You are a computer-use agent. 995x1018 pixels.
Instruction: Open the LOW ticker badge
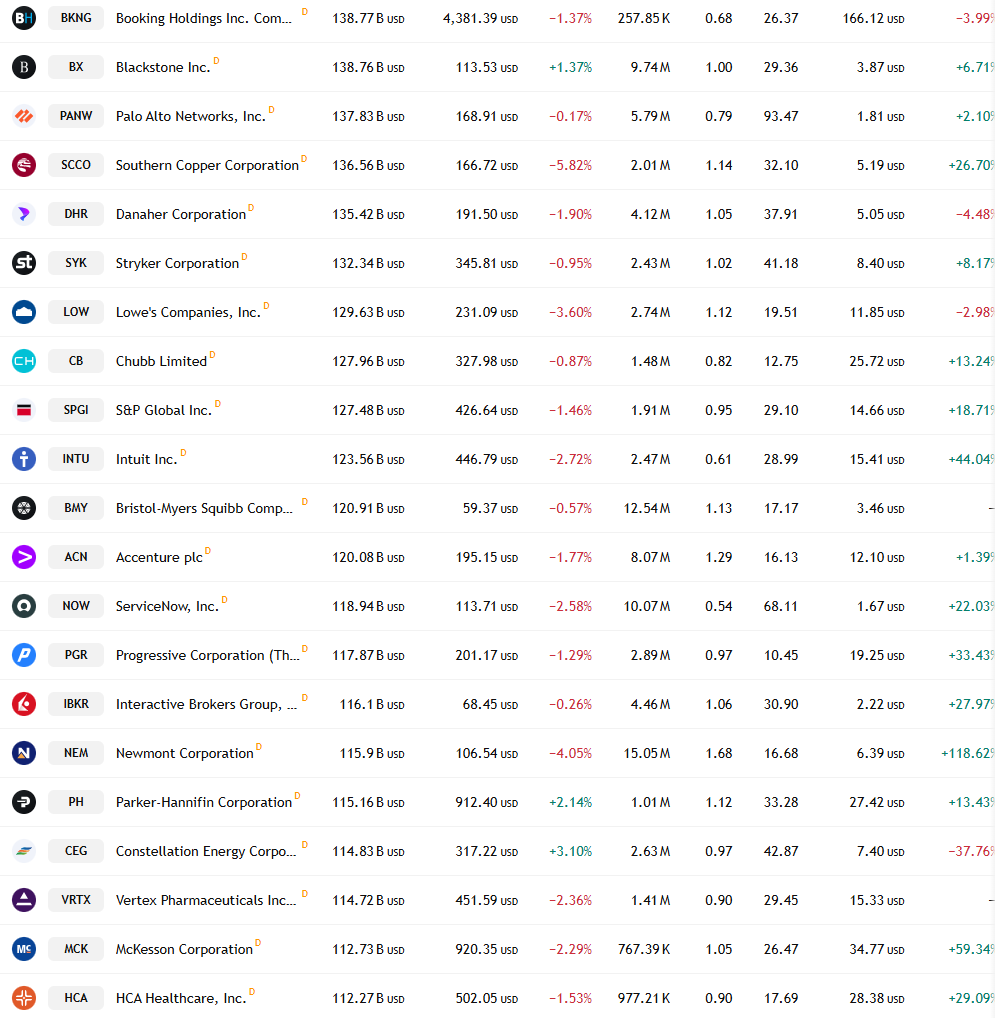tap(76, 312)
